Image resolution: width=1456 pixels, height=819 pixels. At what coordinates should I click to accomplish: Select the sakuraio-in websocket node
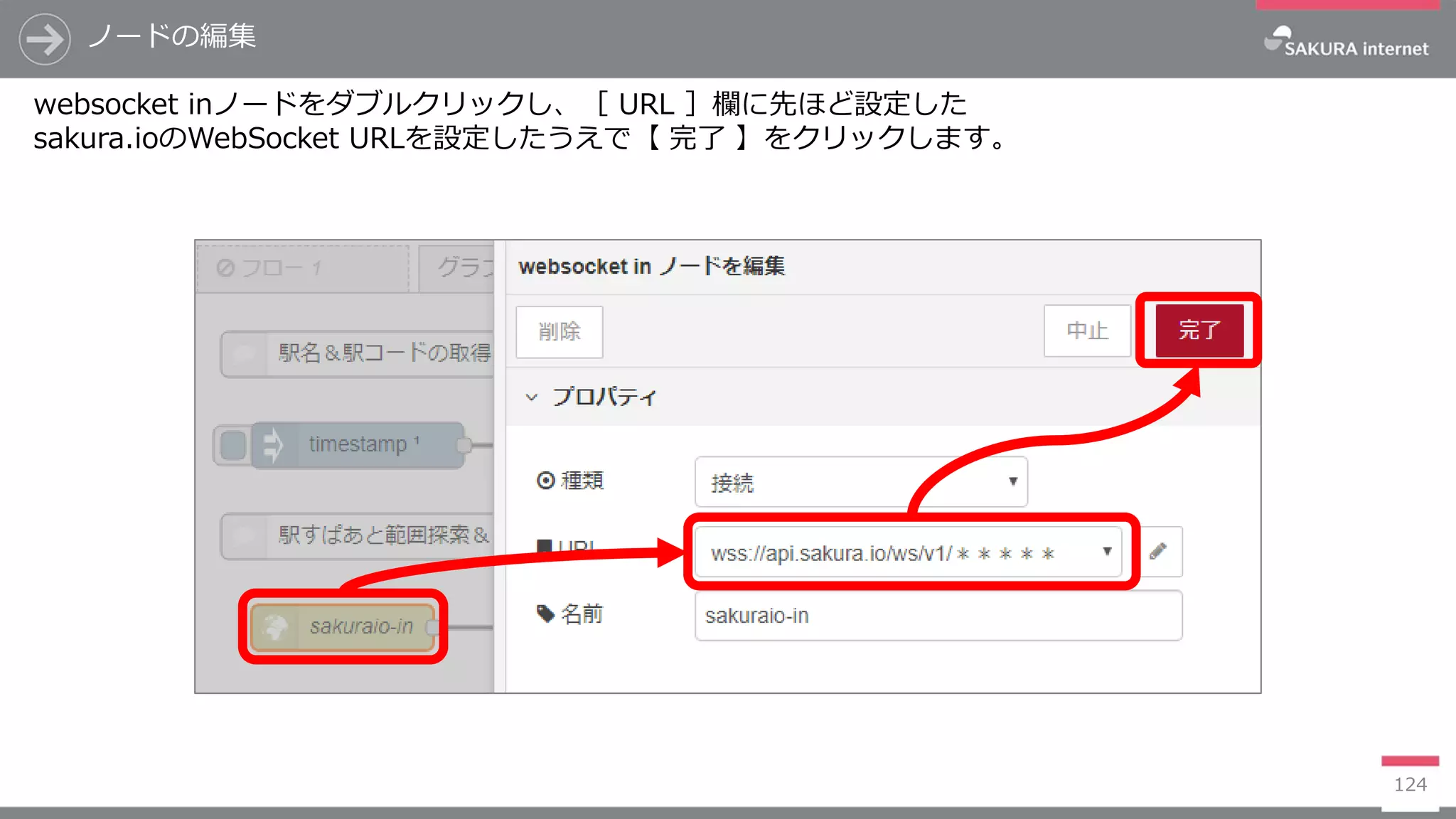point(343,627)
